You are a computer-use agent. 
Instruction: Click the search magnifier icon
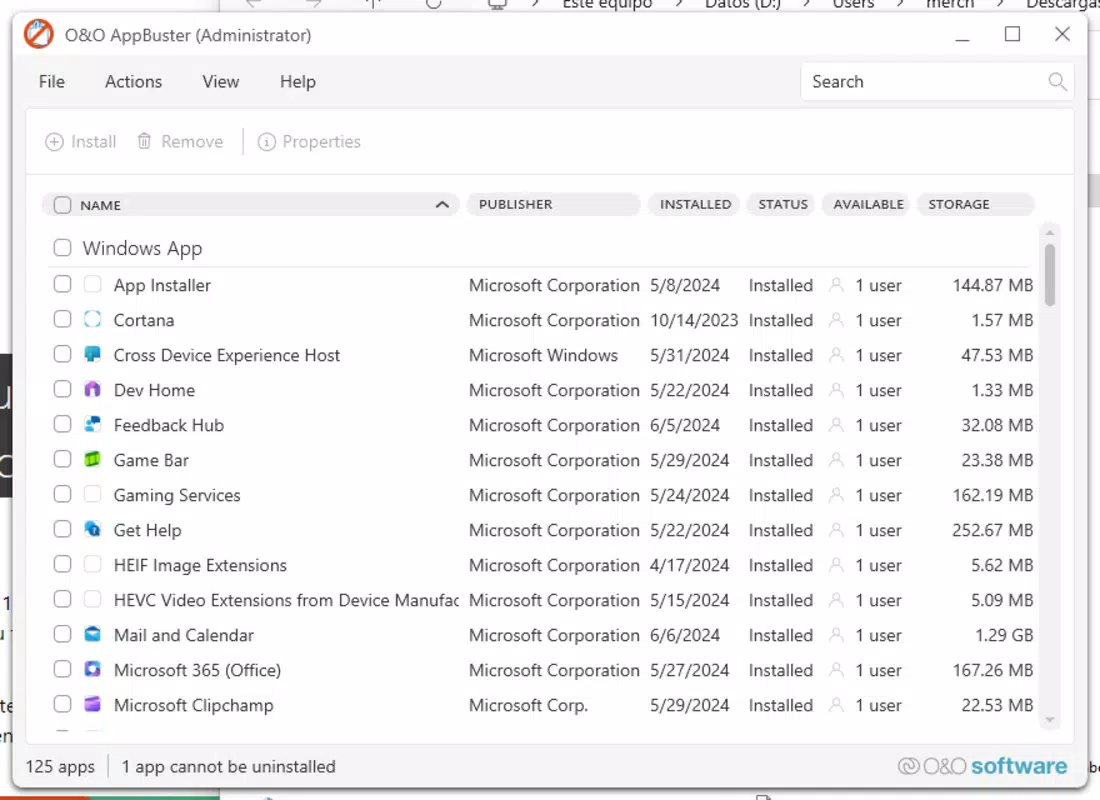pyautogui.click(x=1057, y=82)
